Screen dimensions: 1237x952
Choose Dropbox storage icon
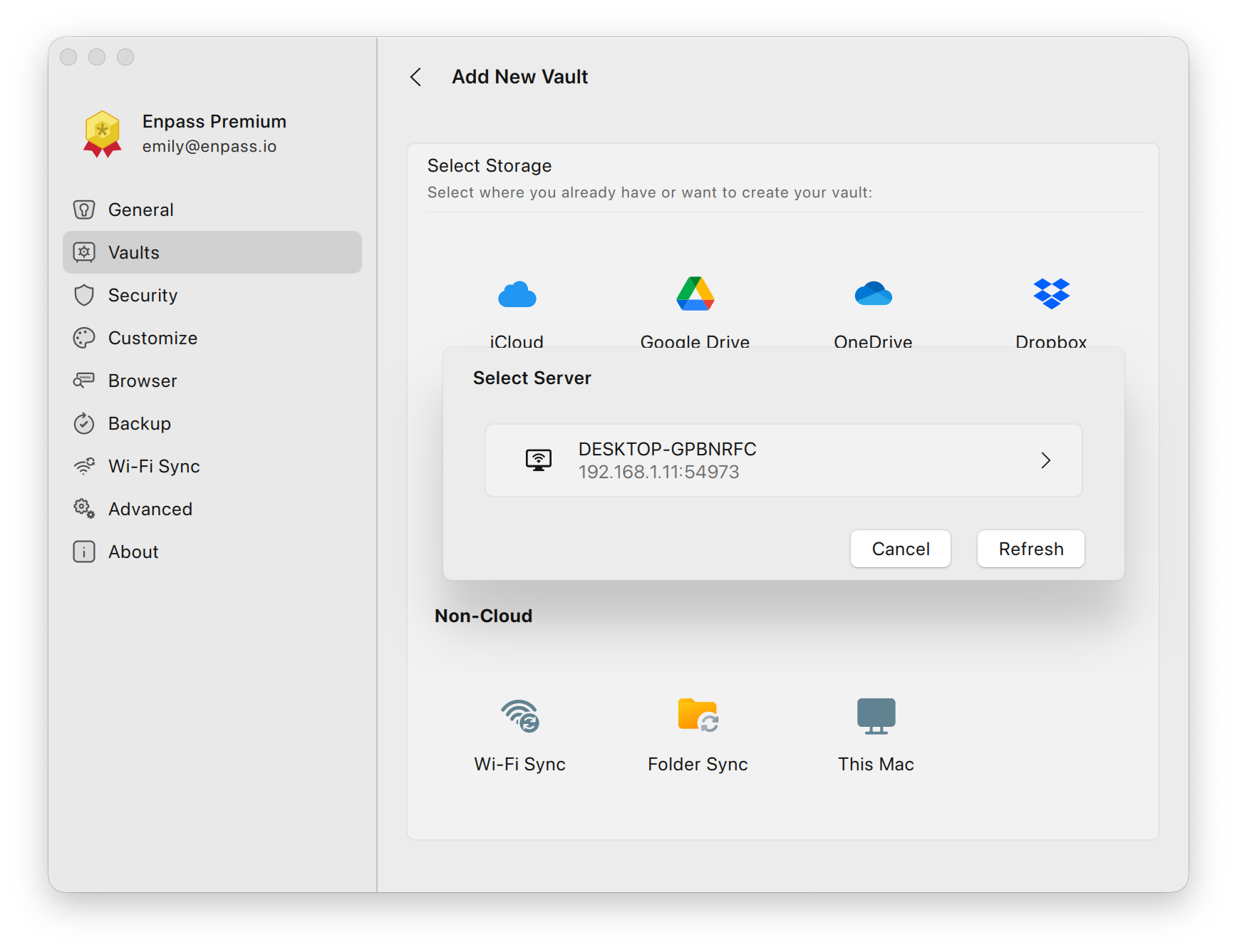pyautogui.click(x=1052, y=294)
